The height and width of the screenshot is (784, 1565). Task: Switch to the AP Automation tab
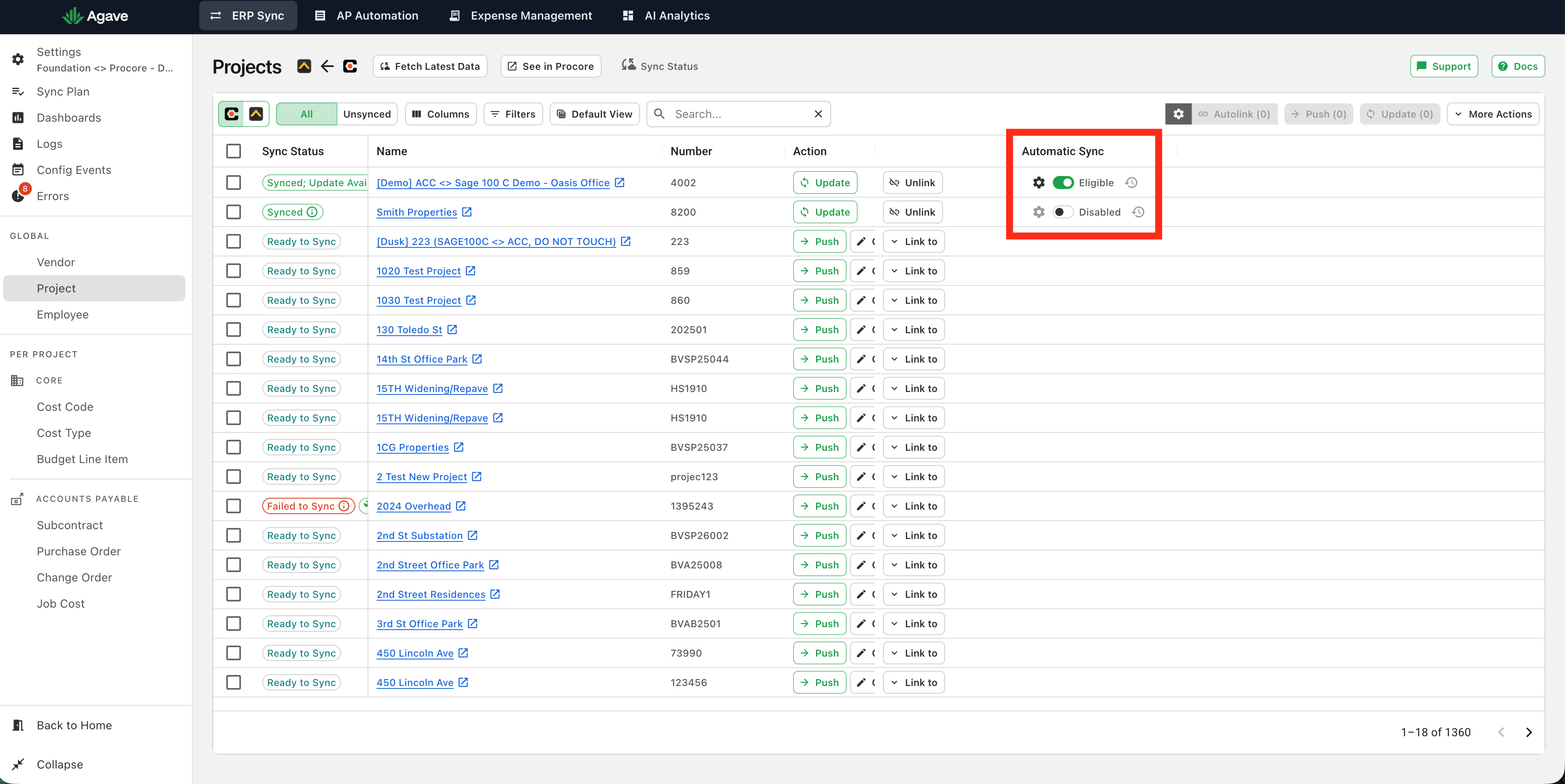366,16
